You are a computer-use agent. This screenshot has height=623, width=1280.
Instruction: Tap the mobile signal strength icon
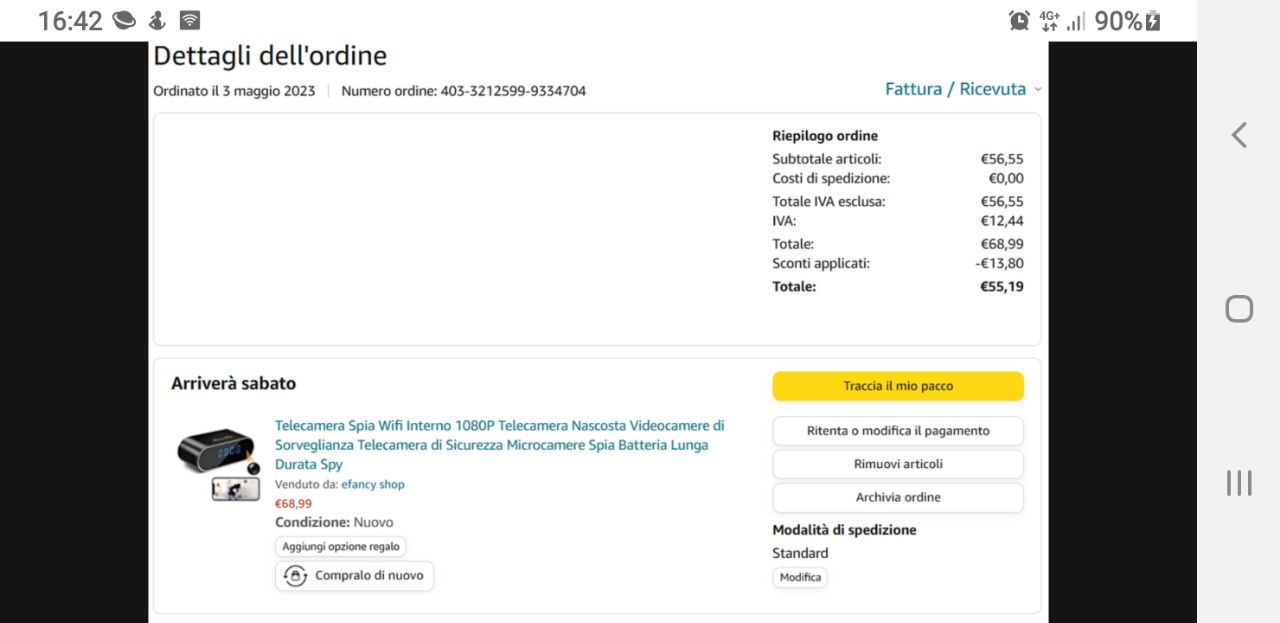(x=1076, y=21)
